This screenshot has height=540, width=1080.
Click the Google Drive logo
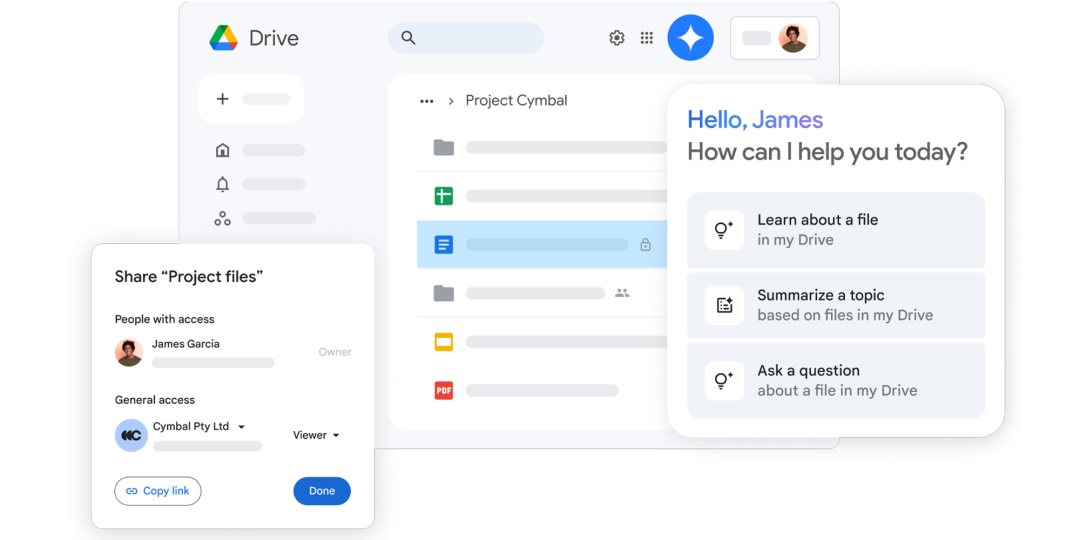click(223, 38)
